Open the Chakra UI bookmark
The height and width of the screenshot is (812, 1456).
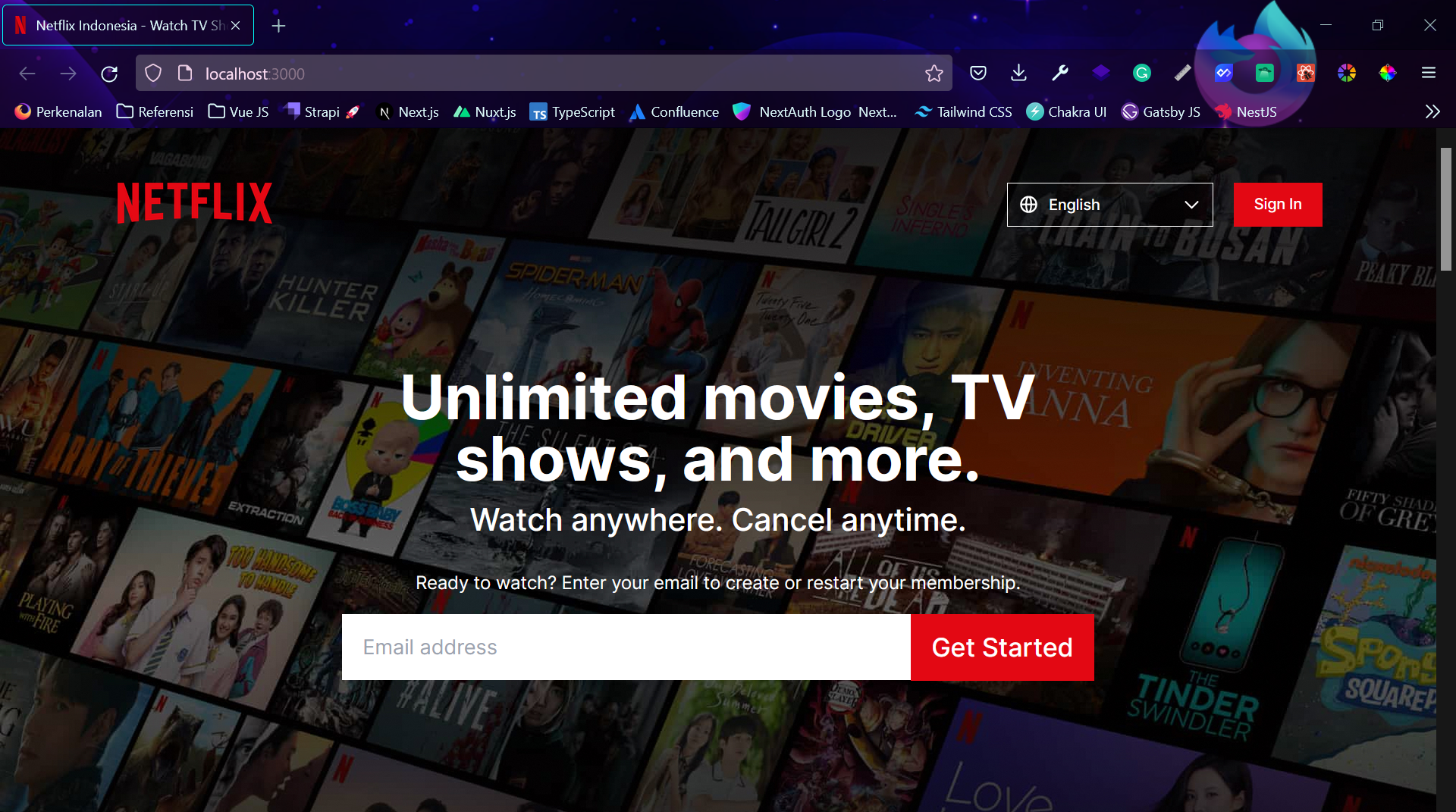[1066, 111]
